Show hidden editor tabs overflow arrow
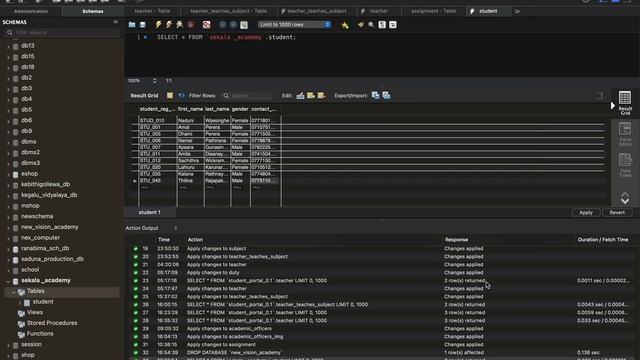Screen dimensions: 640x360 point(517,11)
